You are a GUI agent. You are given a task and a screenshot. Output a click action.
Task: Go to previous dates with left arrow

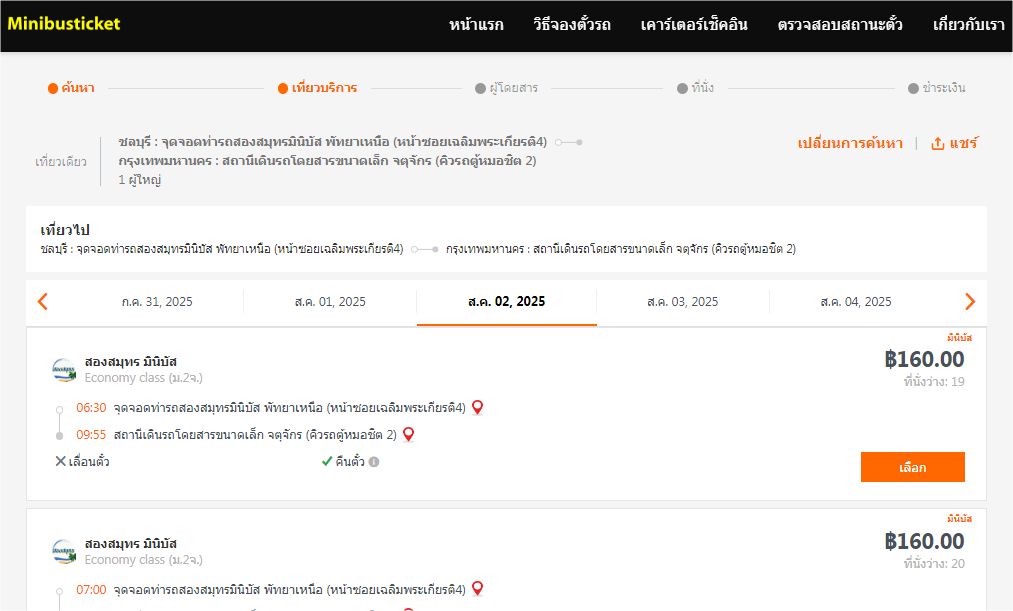tap(42, 301)
